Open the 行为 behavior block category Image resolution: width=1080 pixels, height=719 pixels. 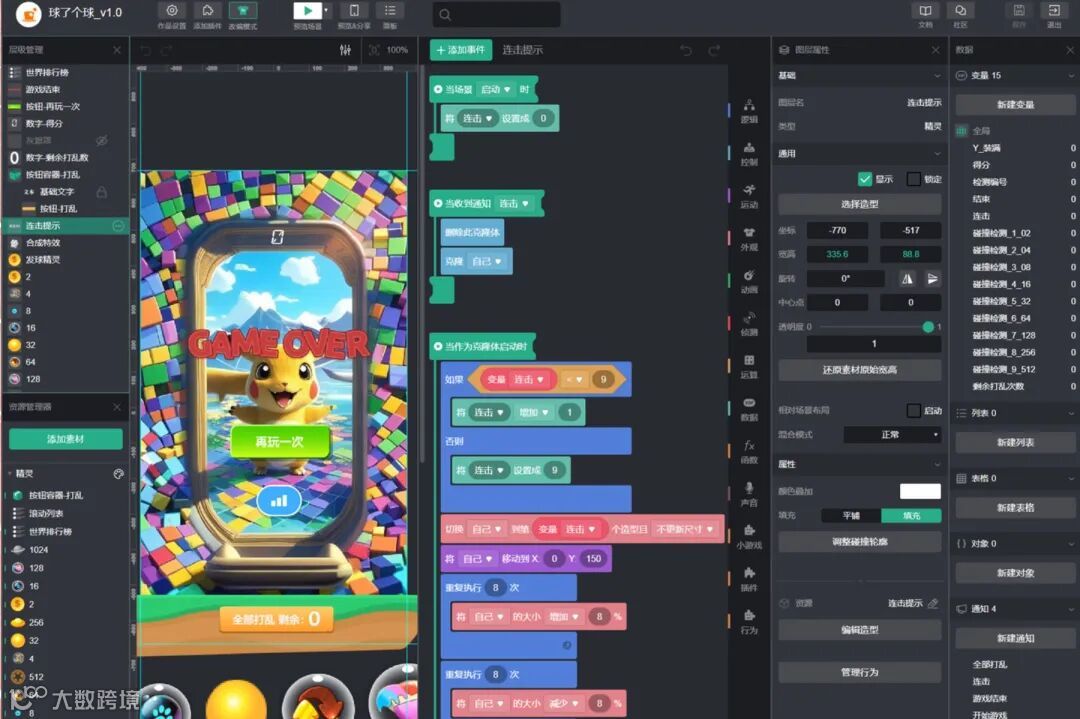(749, 622)
